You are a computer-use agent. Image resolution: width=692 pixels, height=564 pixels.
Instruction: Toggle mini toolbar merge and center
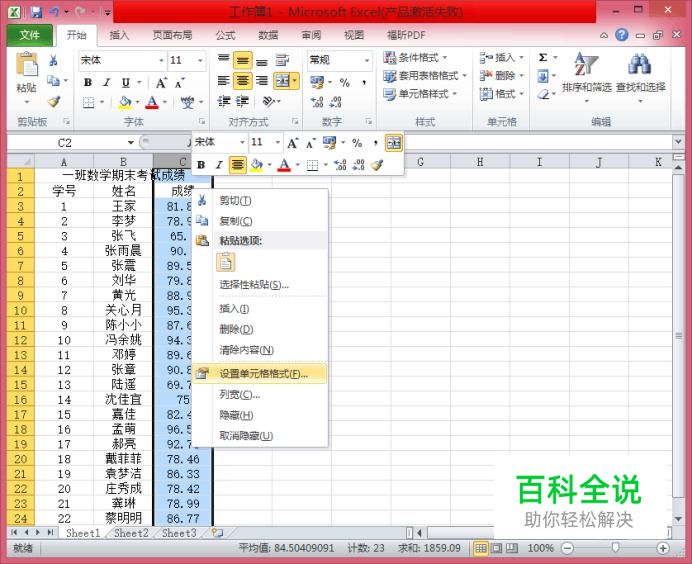(x=394, y=143)
